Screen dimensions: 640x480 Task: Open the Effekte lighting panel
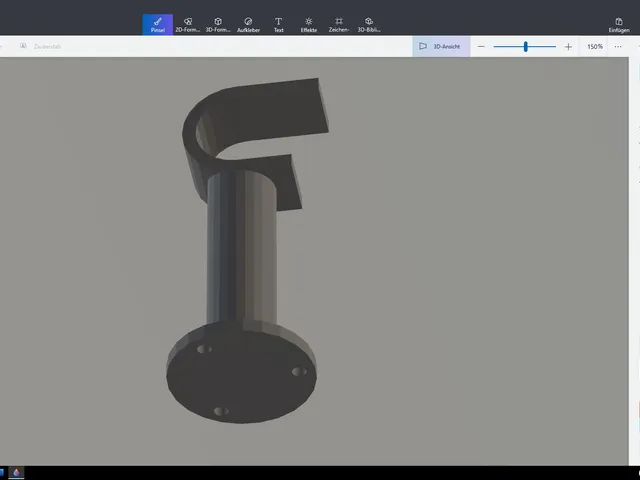tap(309, 24)
